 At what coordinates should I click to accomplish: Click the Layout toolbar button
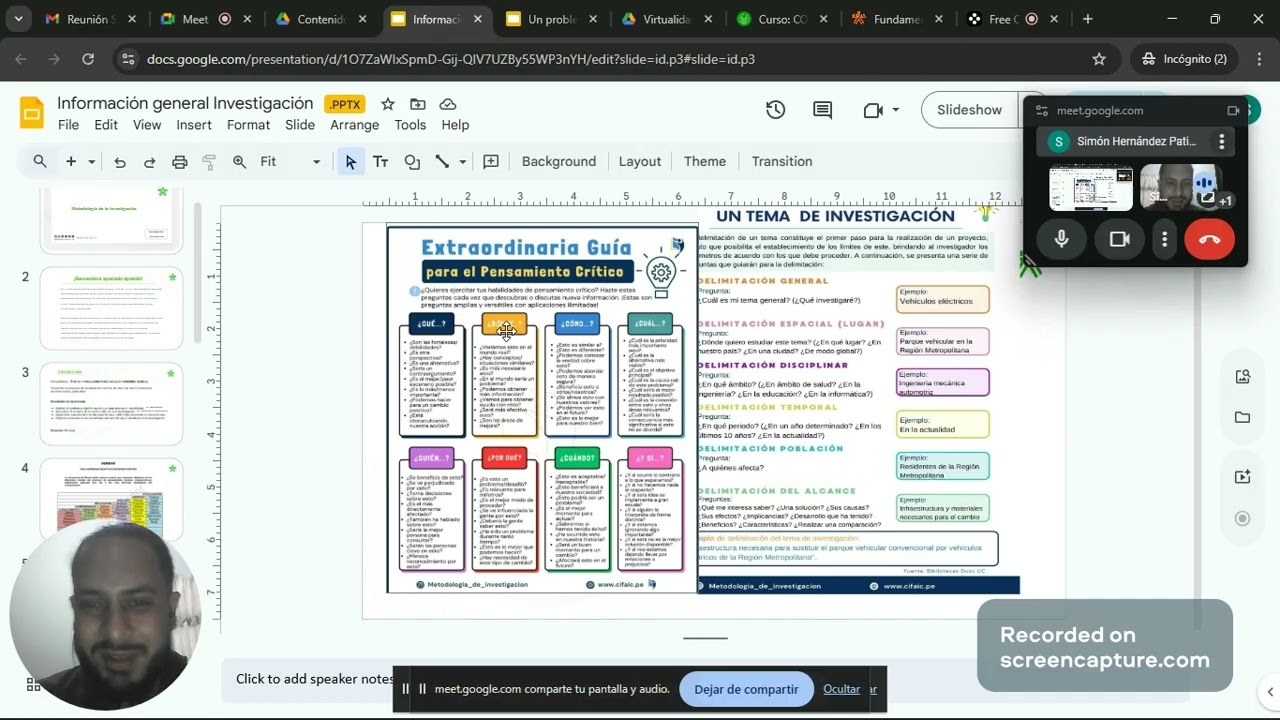[x=640, y=162]
